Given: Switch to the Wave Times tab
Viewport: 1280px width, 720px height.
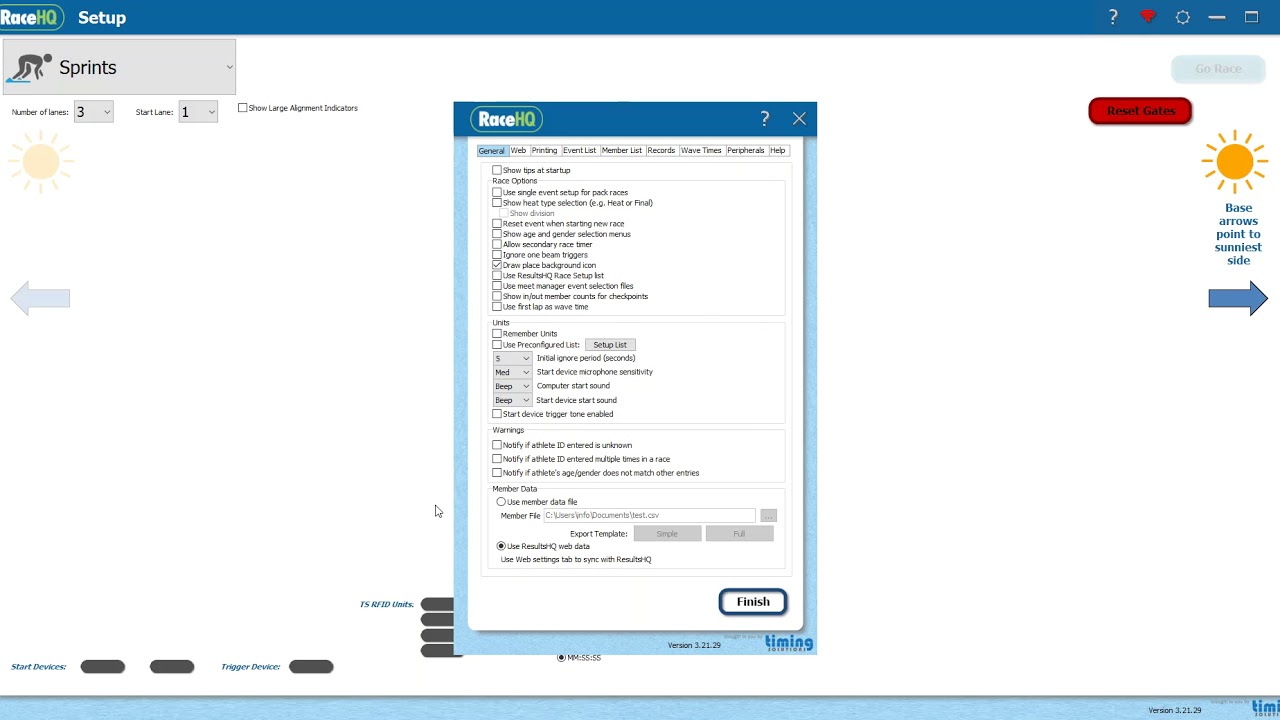Looking at the screenshot, I should click(701, 150).
